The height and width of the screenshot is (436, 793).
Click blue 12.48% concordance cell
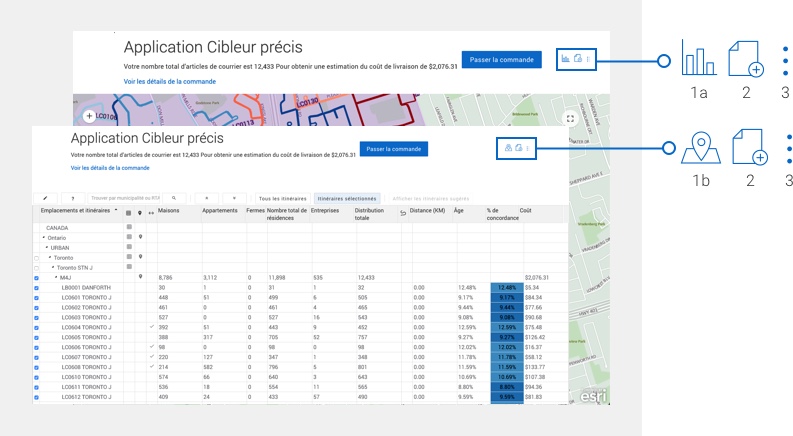pyautogui.click(x=507, y=287)
